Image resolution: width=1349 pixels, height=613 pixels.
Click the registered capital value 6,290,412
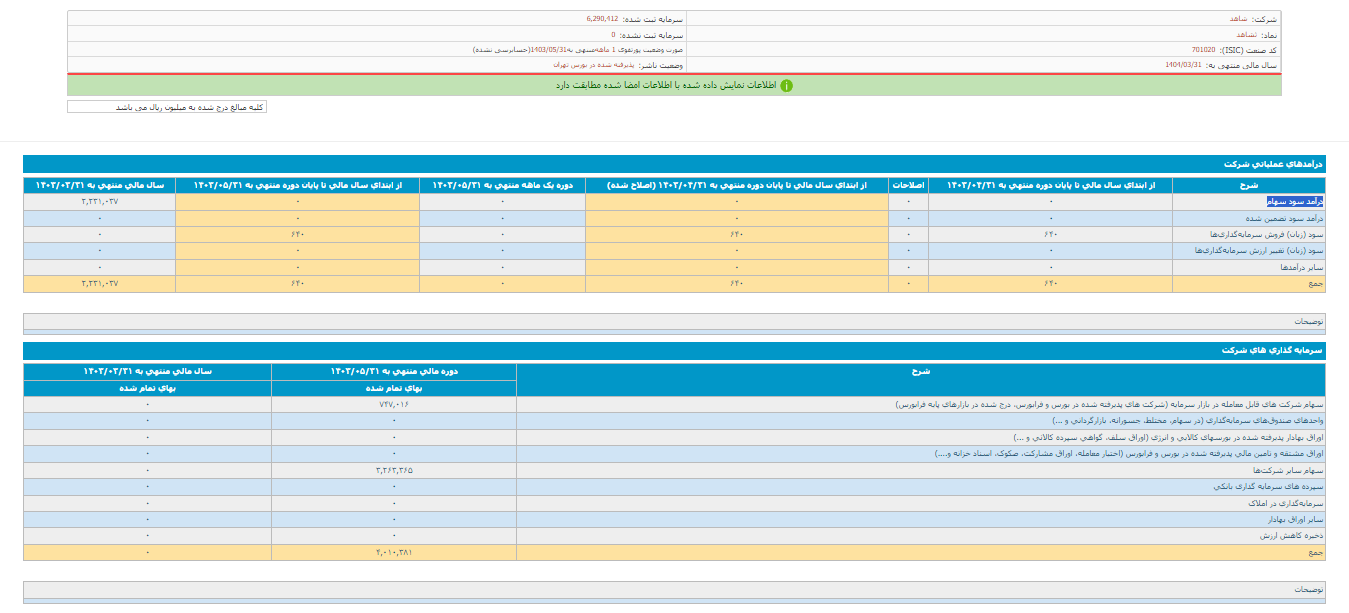(x=602, y=19)
